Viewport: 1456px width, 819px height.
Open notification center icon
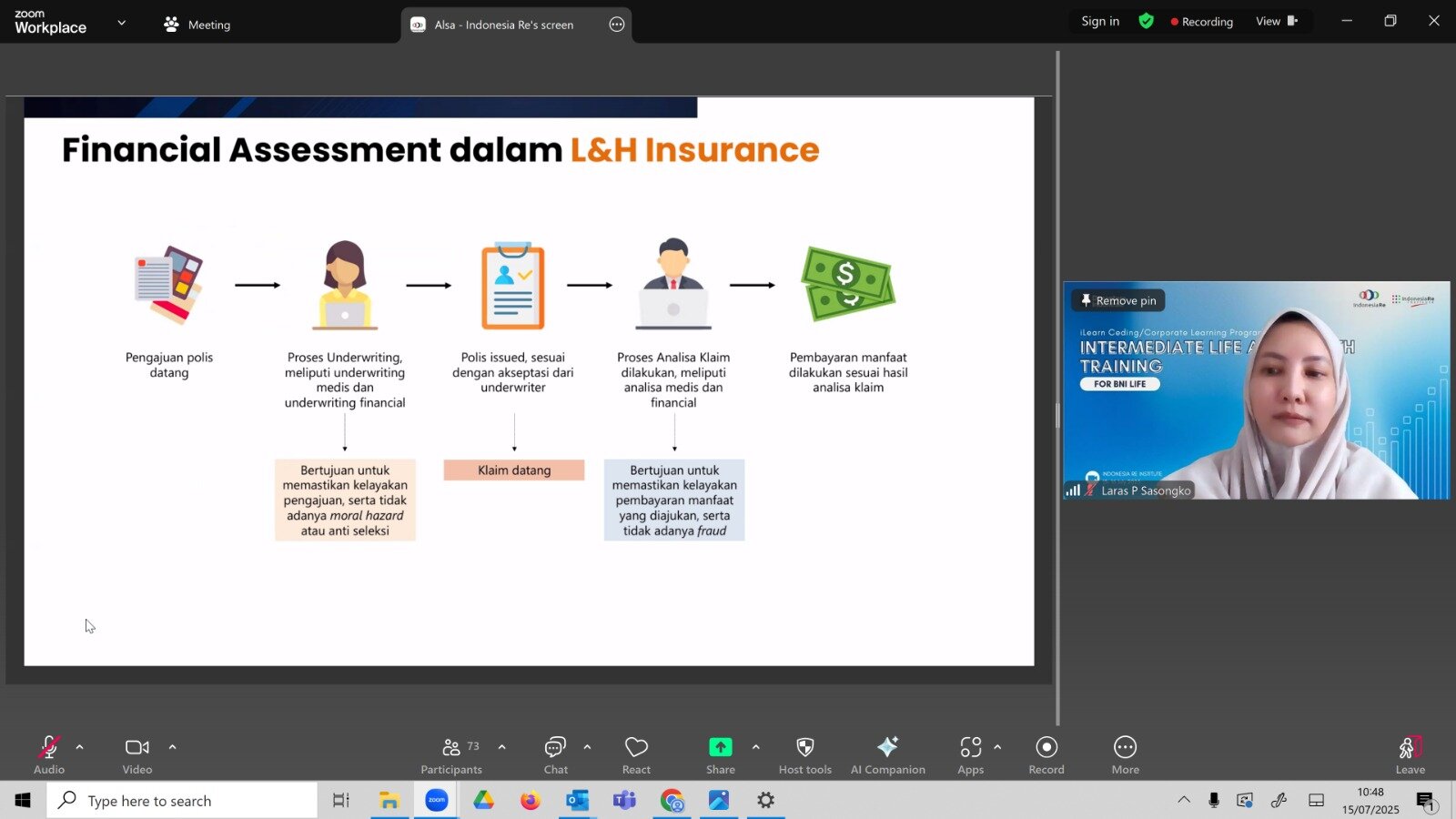(x=1426, y=801)
